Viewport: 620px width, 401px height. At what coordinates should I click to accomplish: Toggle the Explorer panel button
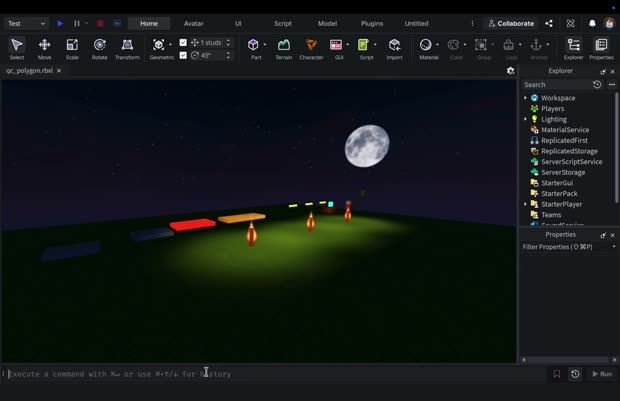(573, 49)
